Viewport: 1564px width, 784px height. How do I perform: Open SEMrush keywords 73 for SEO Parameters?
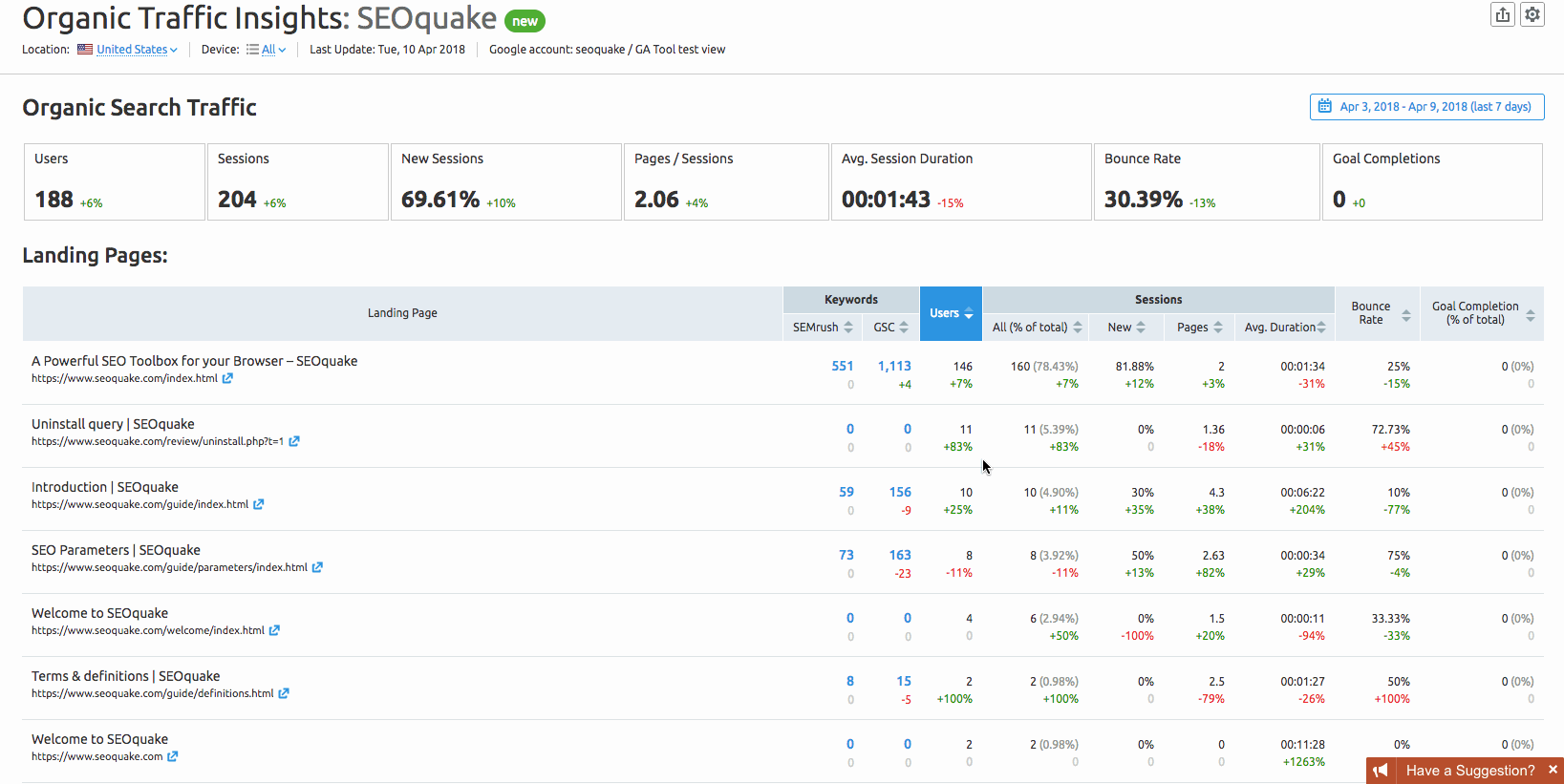tap(846, 555)
